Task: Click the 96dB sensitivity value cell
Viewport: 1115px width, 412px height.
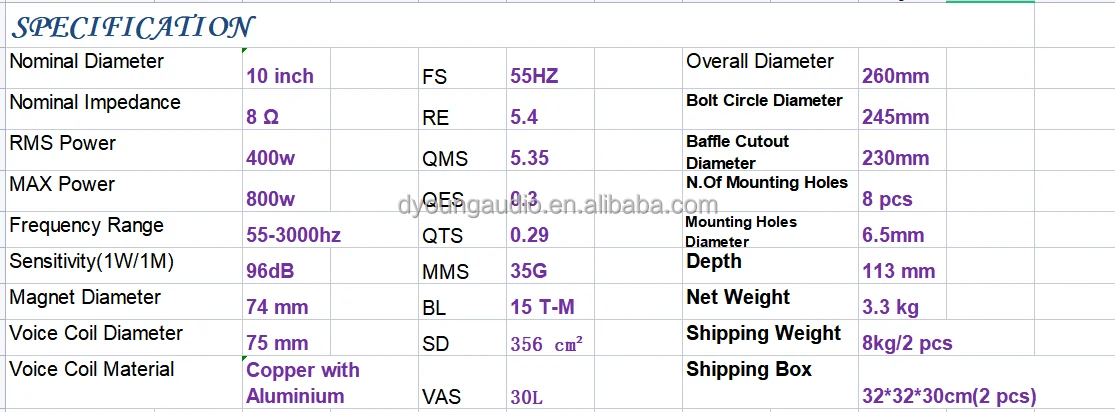Action: coord(270,271)
